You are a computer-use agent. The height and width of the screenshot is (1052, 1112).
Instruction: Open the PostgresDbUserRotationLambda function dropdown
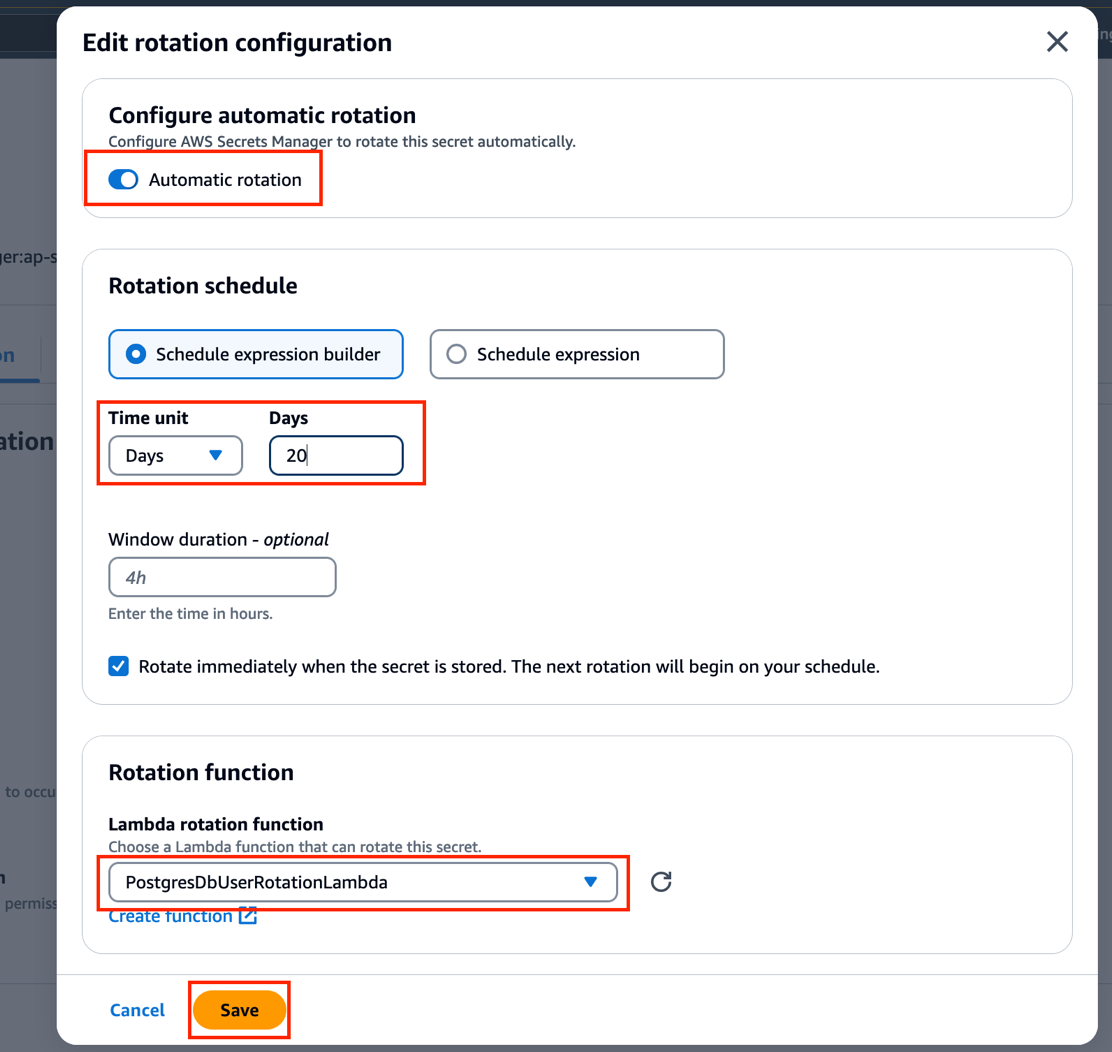pos(363,882)
